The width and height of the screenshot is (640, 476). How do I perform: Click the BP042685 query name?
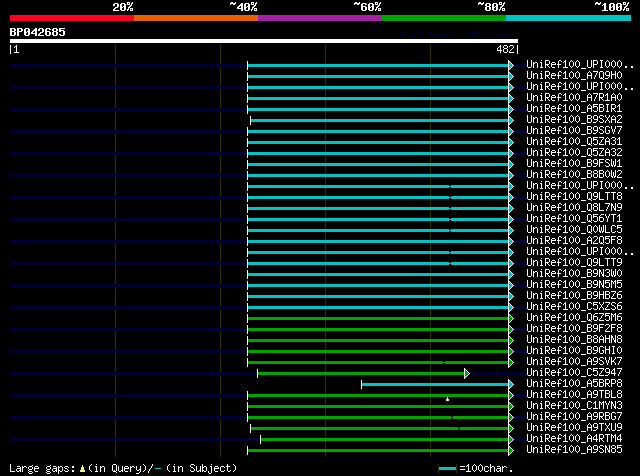point(38,32)
